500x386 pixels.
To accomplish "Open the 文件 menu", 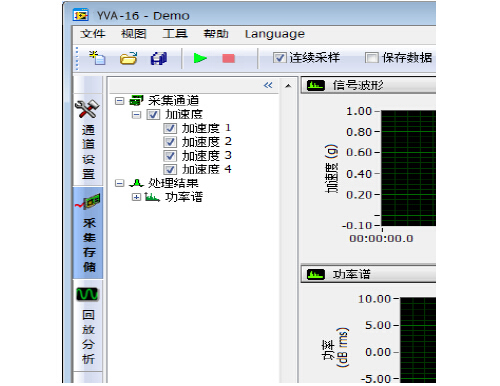I will coord(93,34).
